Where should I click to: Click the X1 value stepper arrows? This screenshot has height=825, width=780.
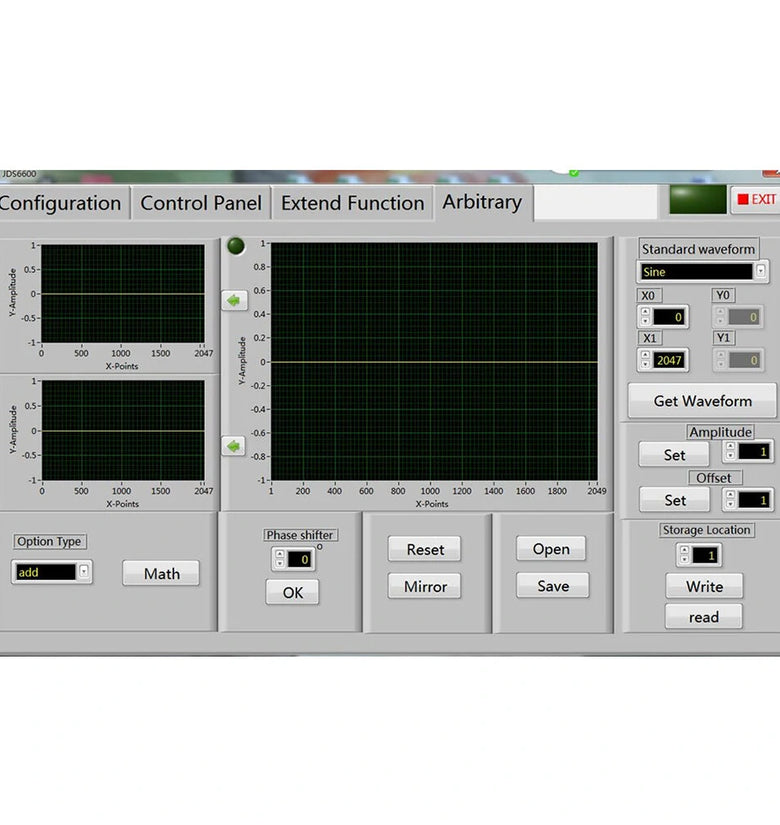[645, 360]
